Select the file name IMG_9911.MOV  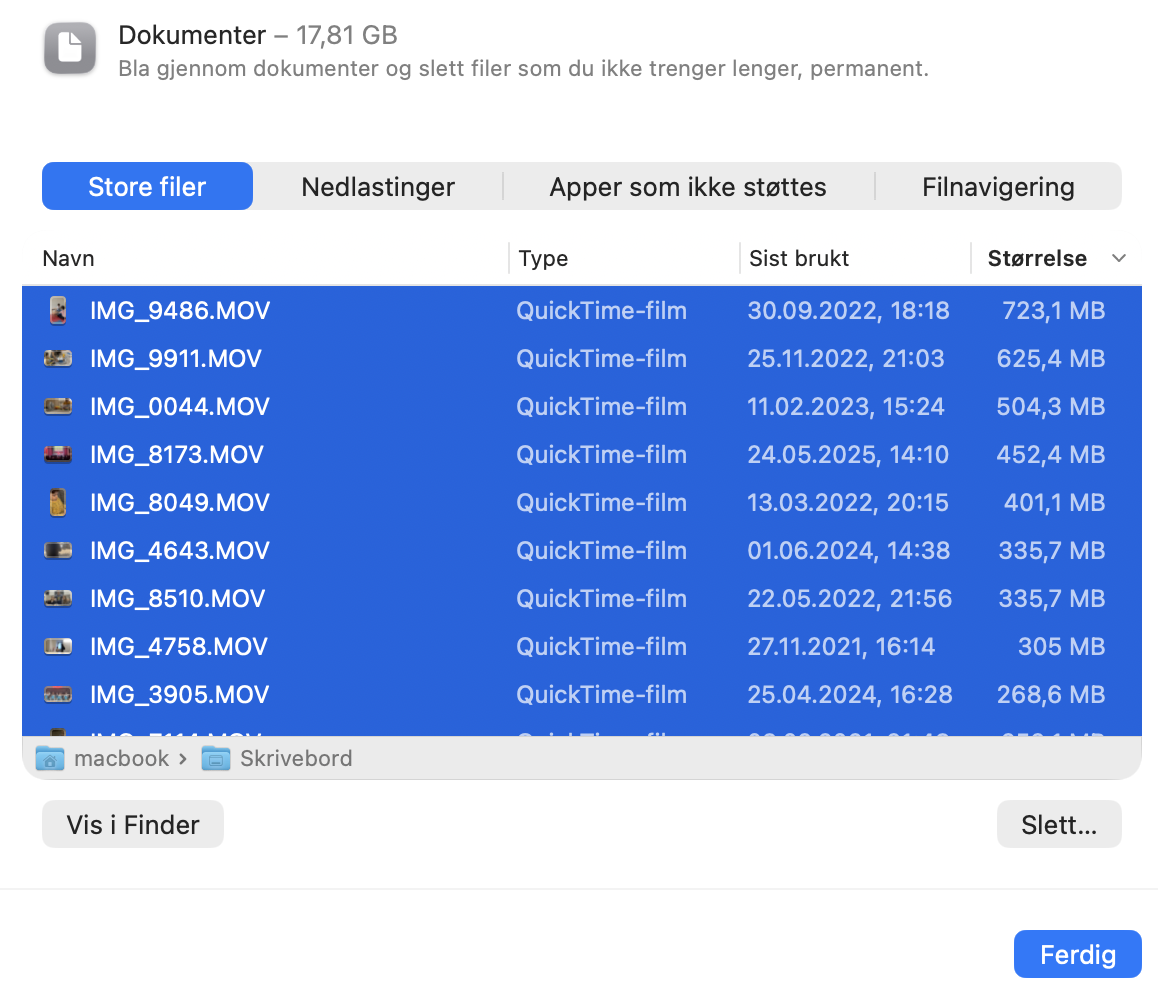(176, 359)
